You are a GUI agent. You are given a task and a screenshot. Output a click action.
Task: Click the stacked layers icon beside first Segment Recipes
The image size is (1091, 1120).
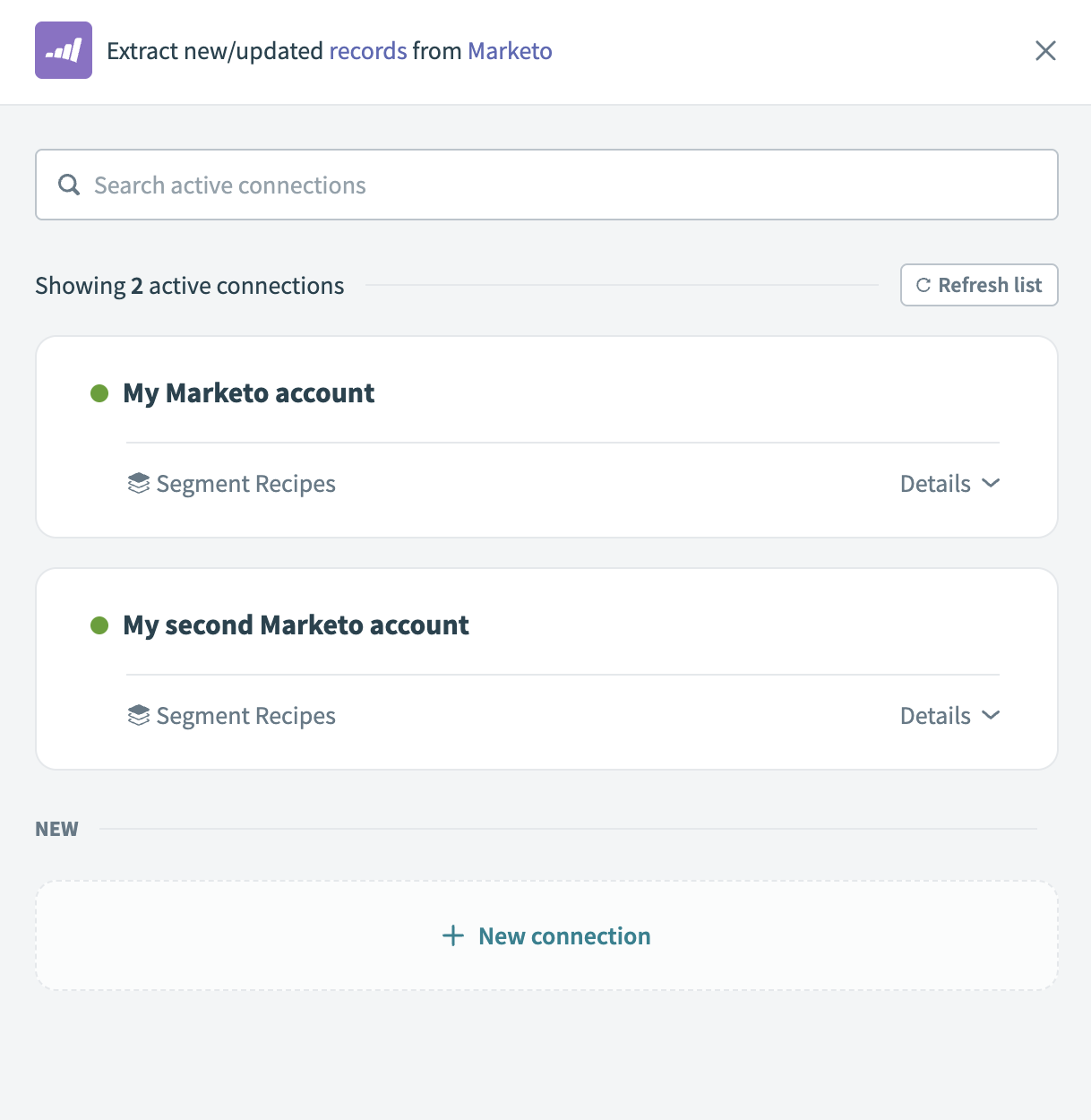coord(139,483)
